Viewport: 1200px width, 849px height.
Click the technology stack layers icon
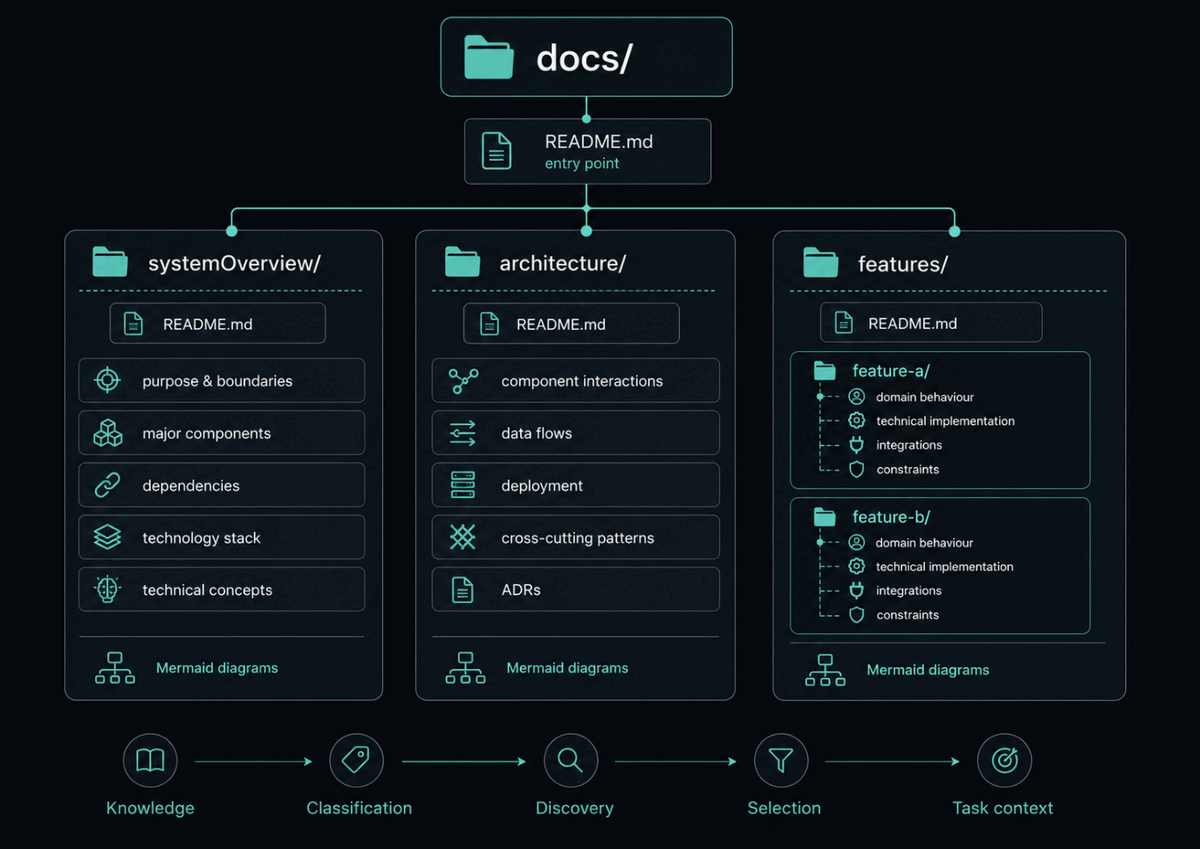(107, 538)
